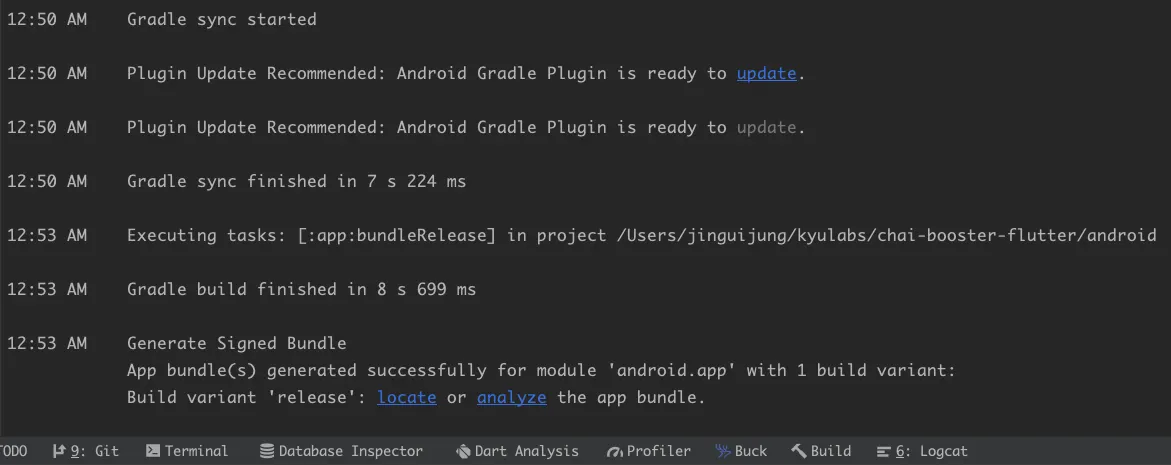Click locate to find the app bundle
Screen dimensions: 1171x465
pyautogui.click(x=407, y=397)
